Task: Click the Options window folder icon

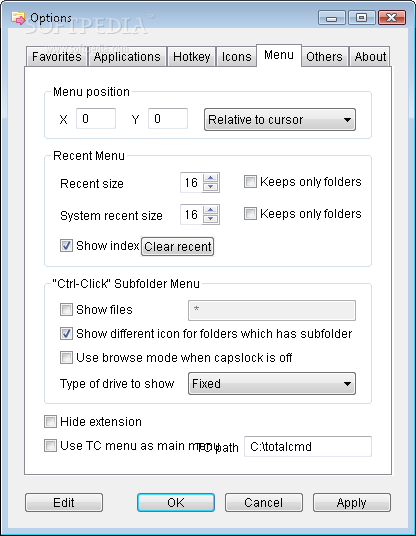Action: click(x=18, y=17)
